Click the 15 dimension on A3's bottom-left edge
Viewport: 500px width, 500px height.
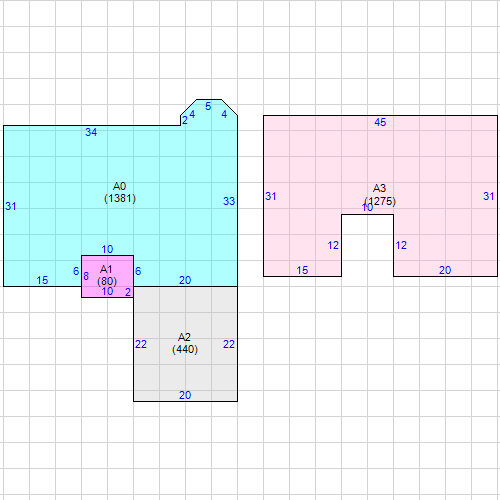pos(302,270)
